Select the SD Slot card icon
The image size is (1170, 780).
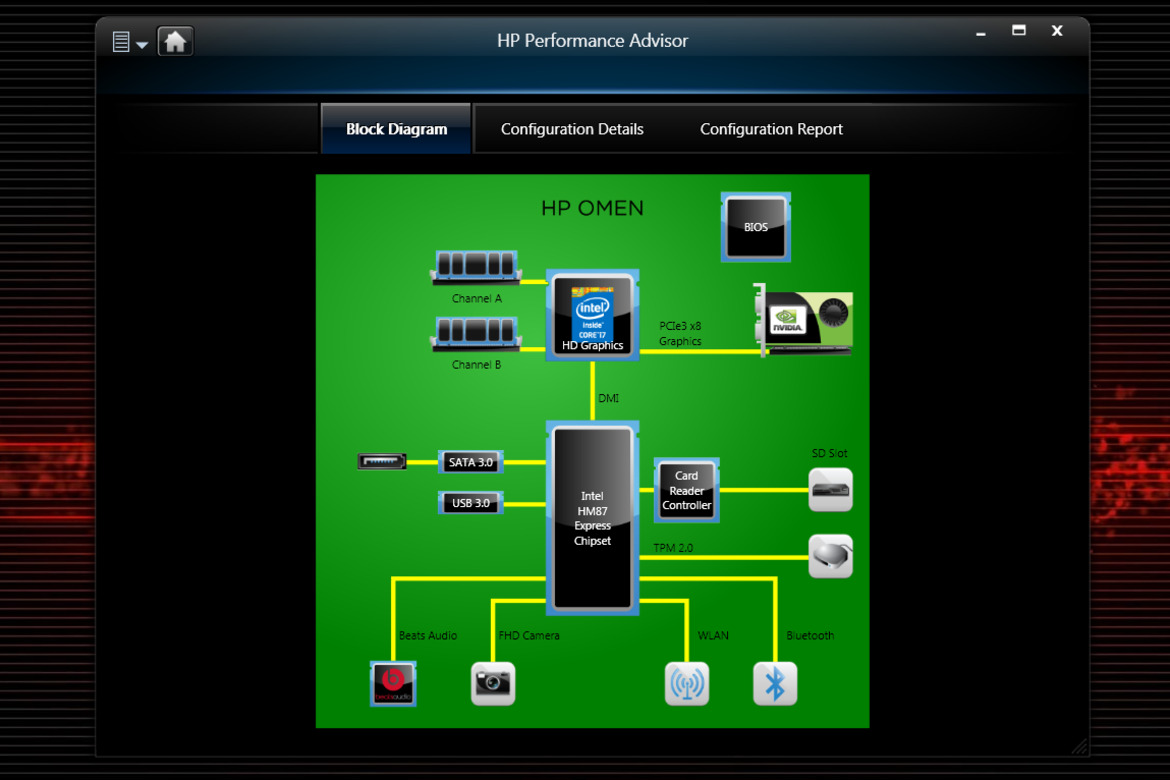[830, 490]
